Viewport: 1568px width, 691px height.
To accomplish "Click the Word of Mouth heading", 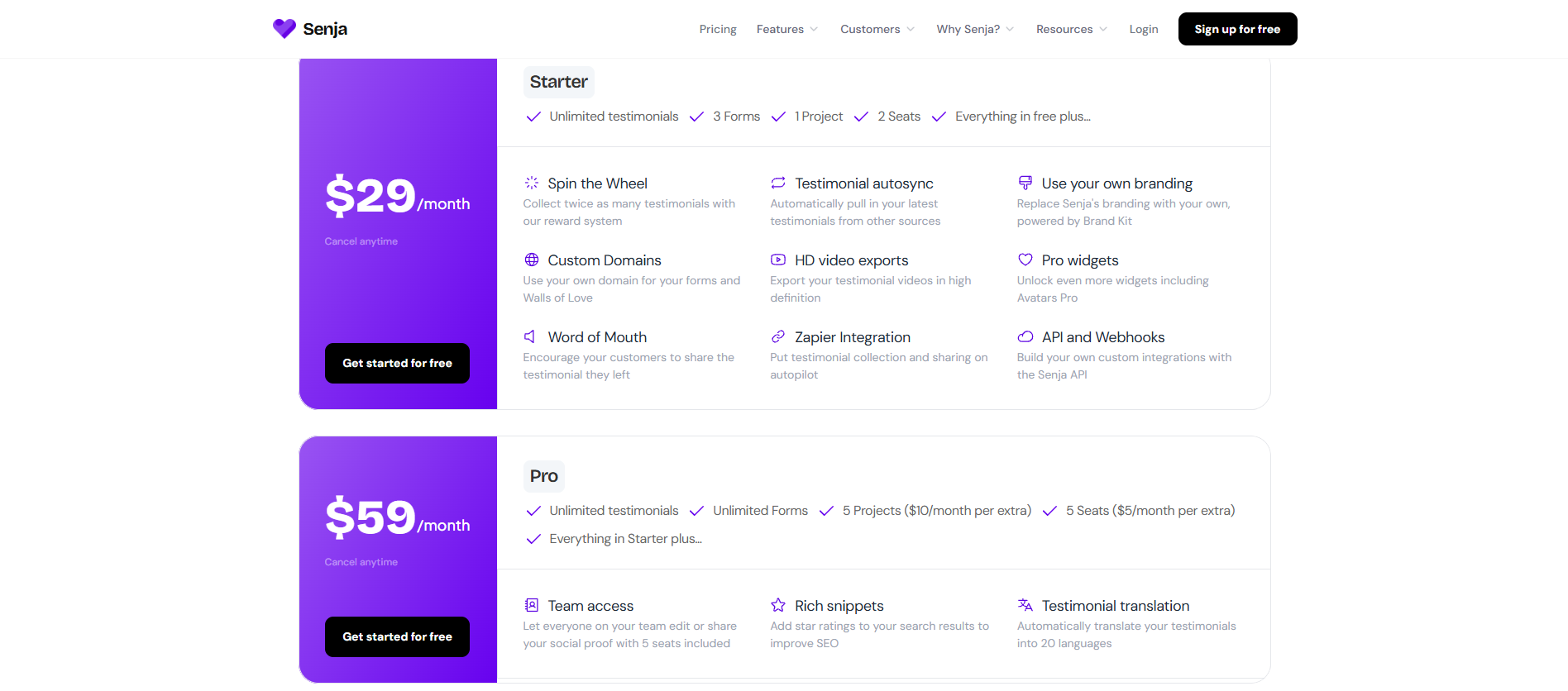I will pos(597,337).
